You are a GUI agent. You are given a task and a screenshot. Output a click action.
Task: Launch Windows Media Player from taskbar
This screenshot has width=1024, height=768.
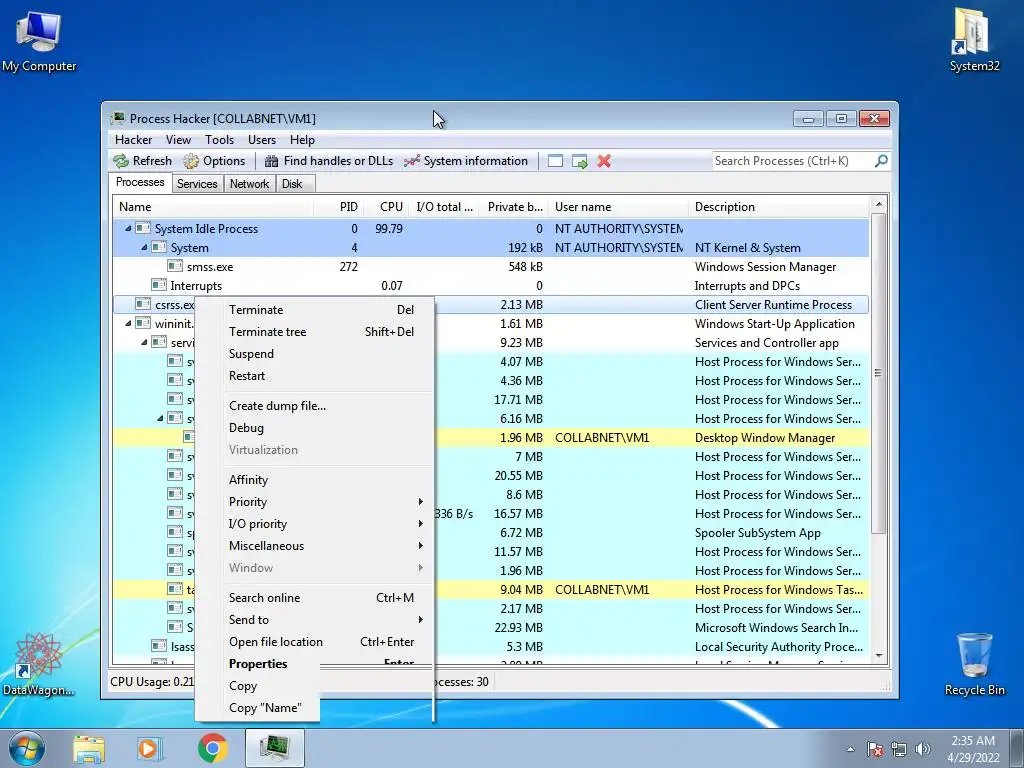(x=148, y=749)
